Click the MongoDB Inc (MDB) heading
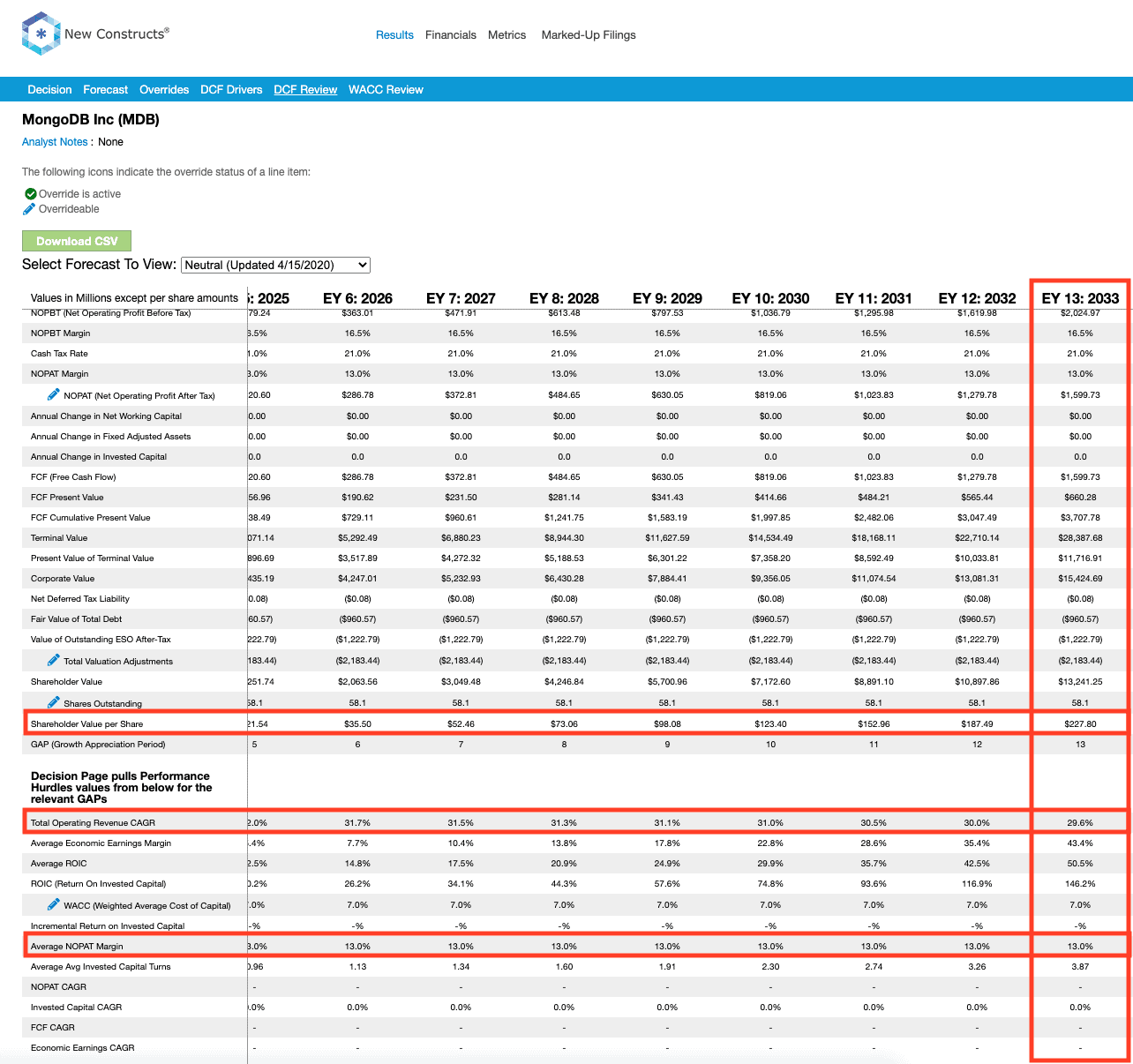The image size is (1133, 1064). pyautogui.click(x=91, y=119)
